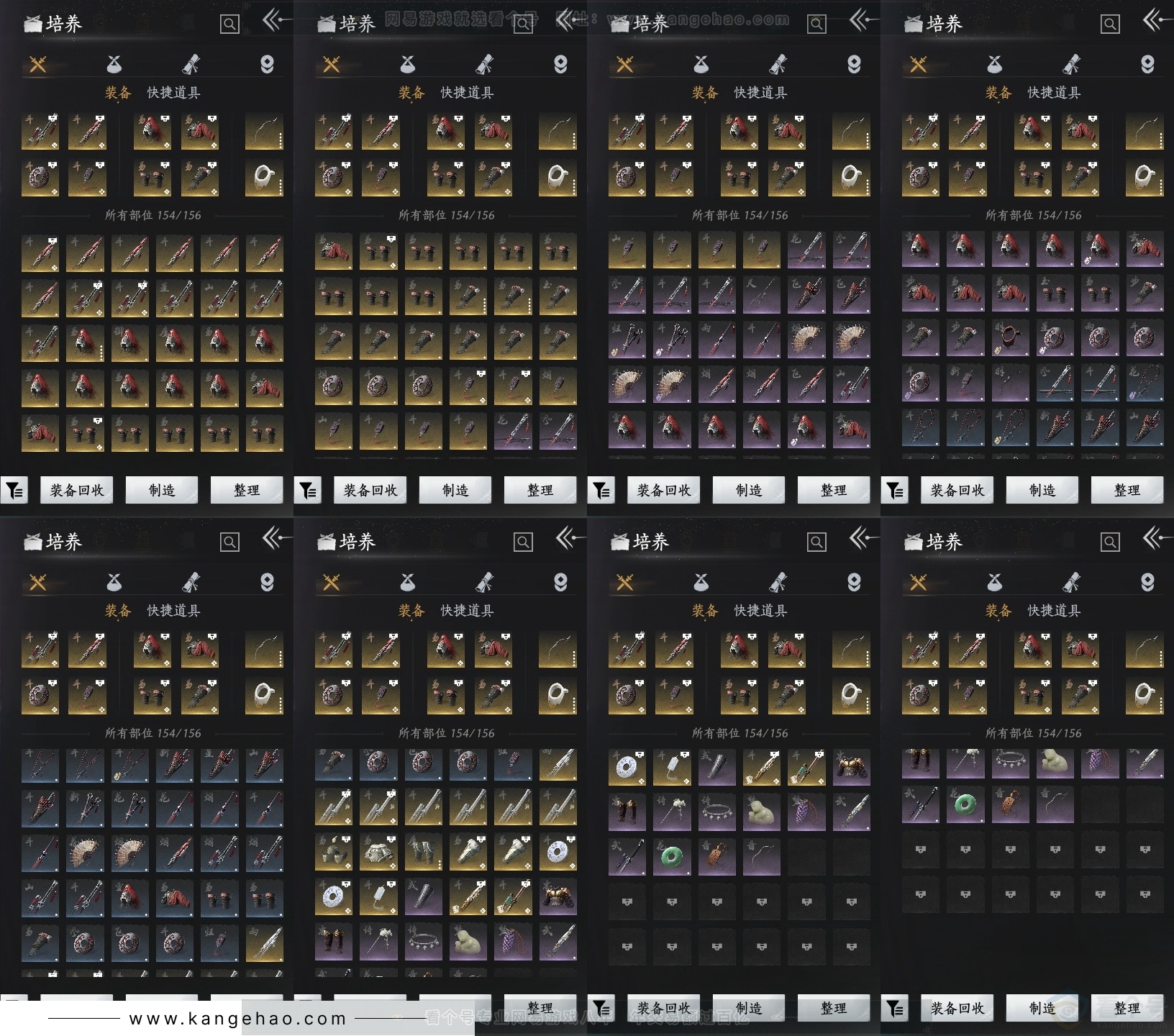
Task: Switch to 快捷道具 tab in third top-row panel
Action: tap(760, 93)
